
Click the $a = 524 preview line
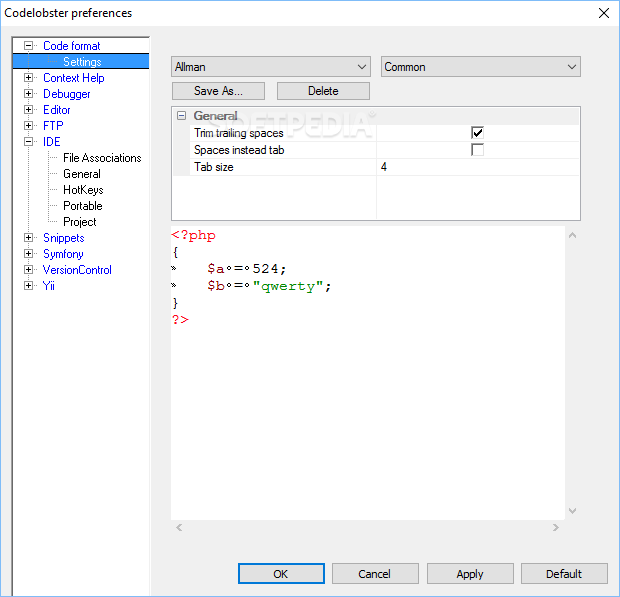tap(247, 269)
